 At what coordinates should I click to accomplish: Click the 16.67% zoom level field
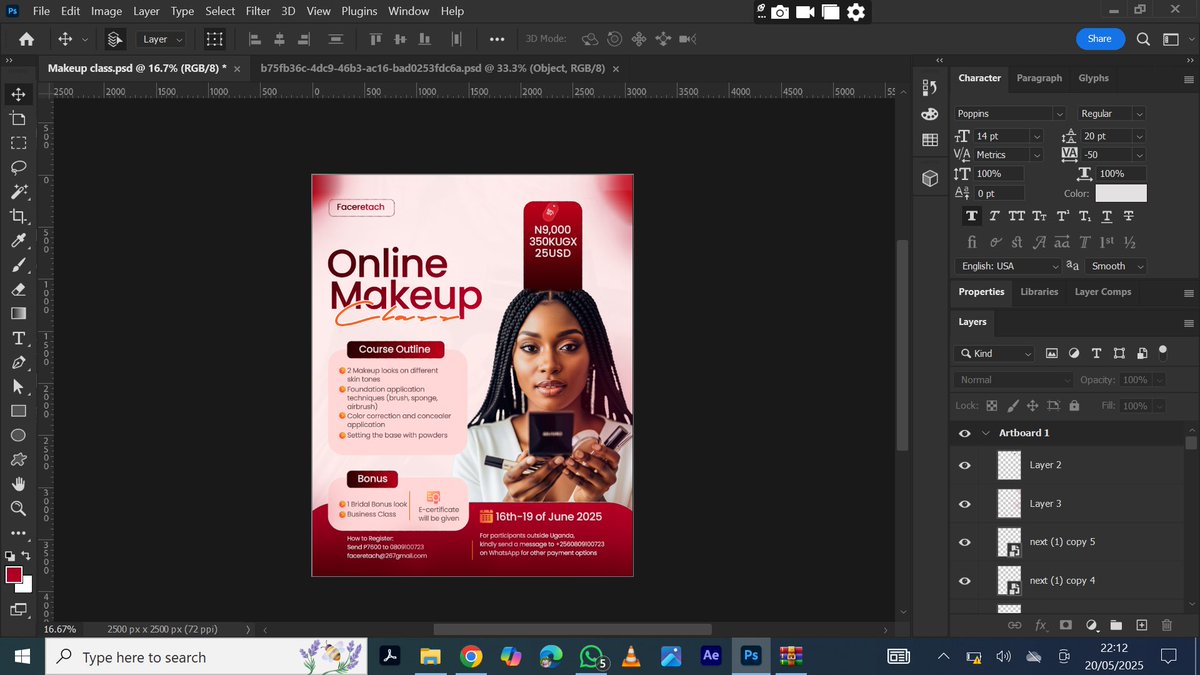tap(60, 630)
